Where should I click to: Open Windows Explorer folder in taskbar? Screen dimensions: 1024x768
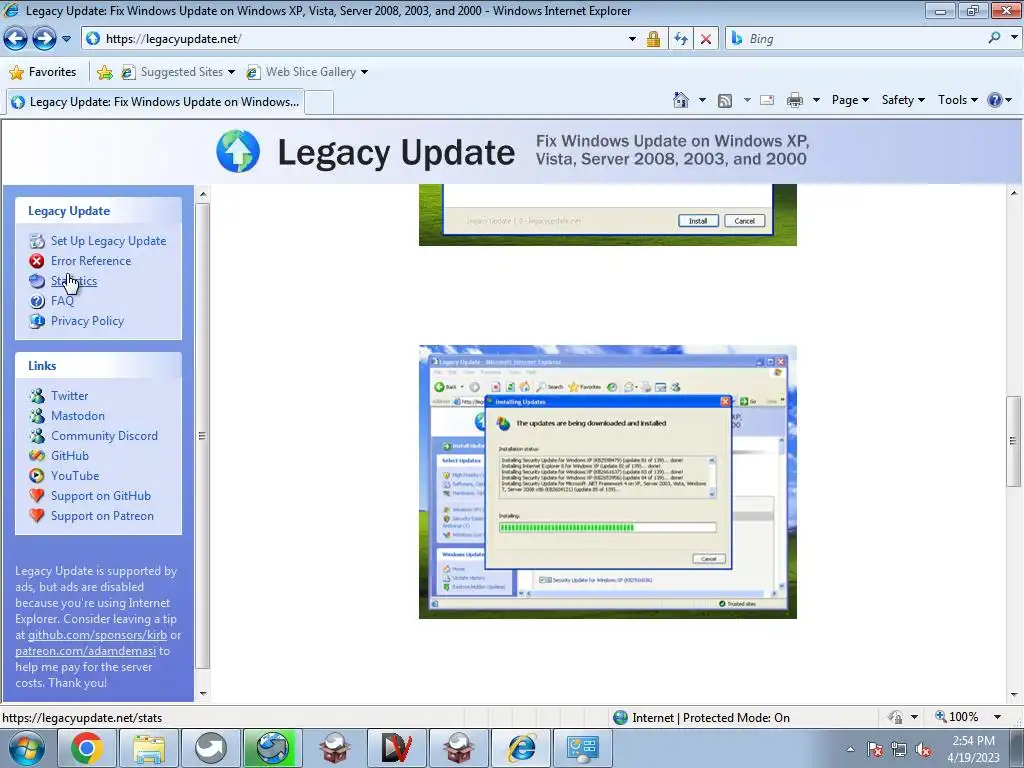pos(148,748)
